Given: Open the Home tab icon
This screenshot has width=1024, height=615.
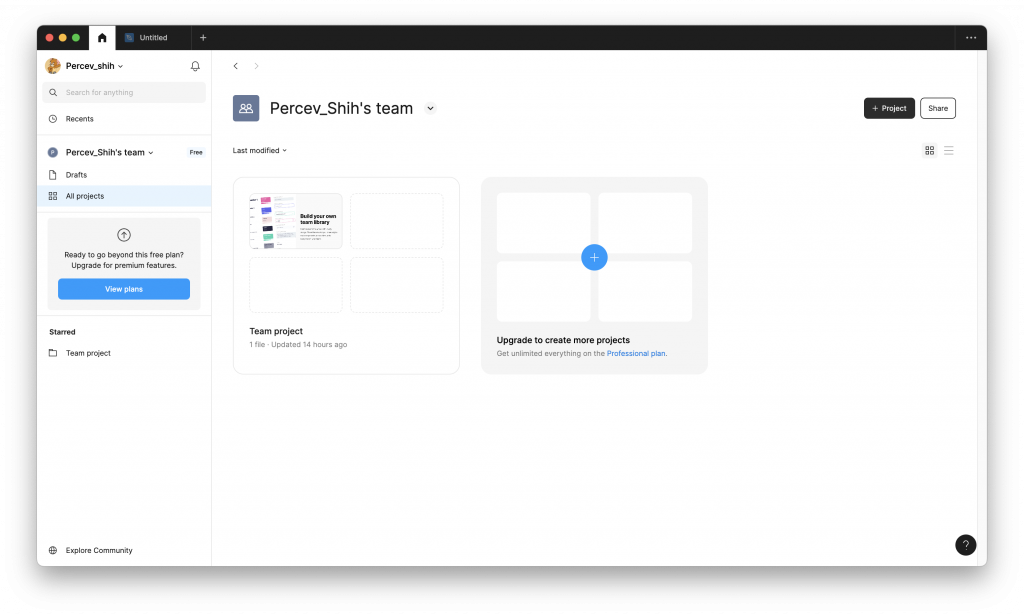Looking at the screenshot, I should click(x=102, y=38).
